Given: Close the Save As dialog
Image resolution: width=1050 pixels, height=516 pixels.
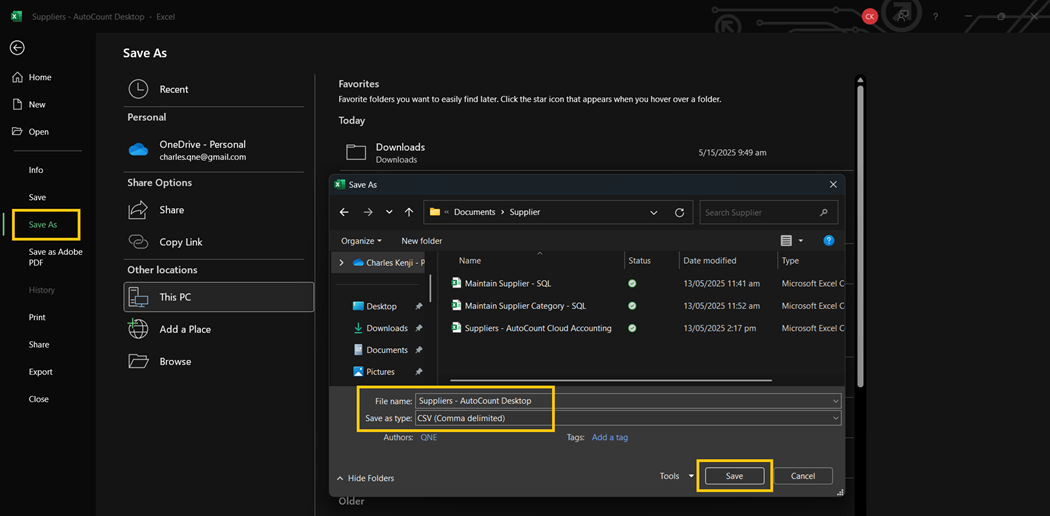Looking at the screenshot, I should 833,184.
